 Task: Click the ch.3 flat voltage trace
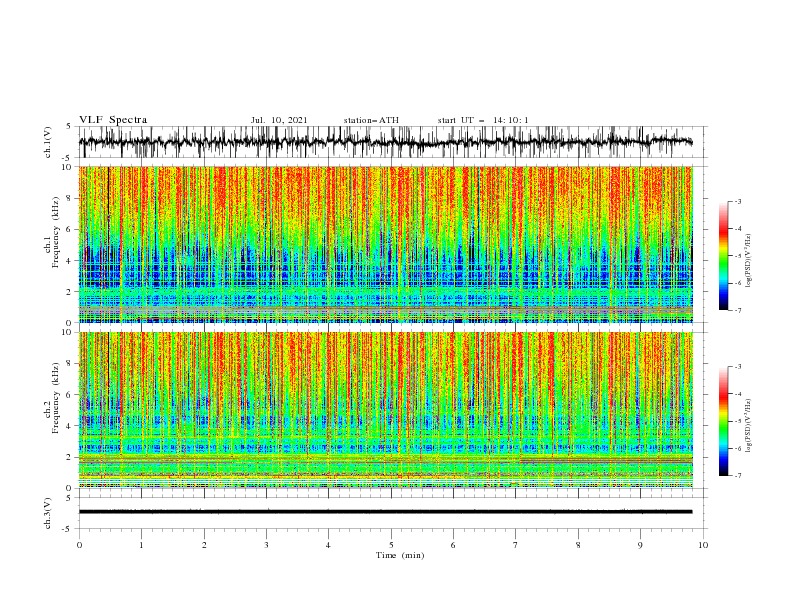pos(385,512)
